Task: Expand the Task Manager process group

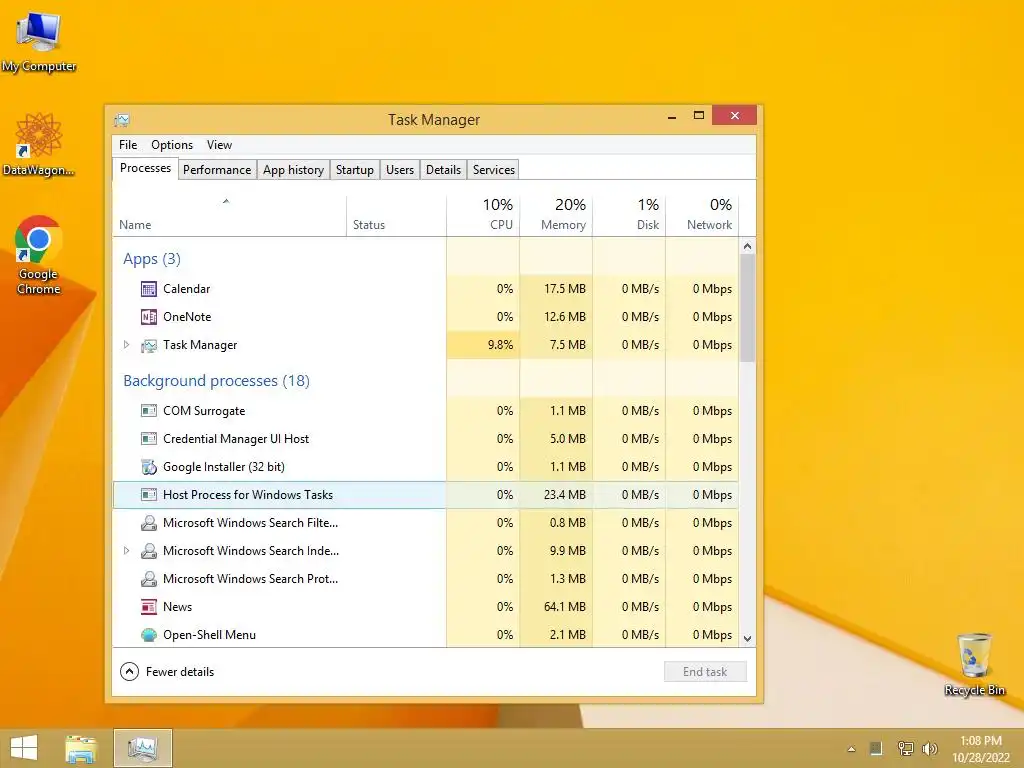Action: coord(127,344)
